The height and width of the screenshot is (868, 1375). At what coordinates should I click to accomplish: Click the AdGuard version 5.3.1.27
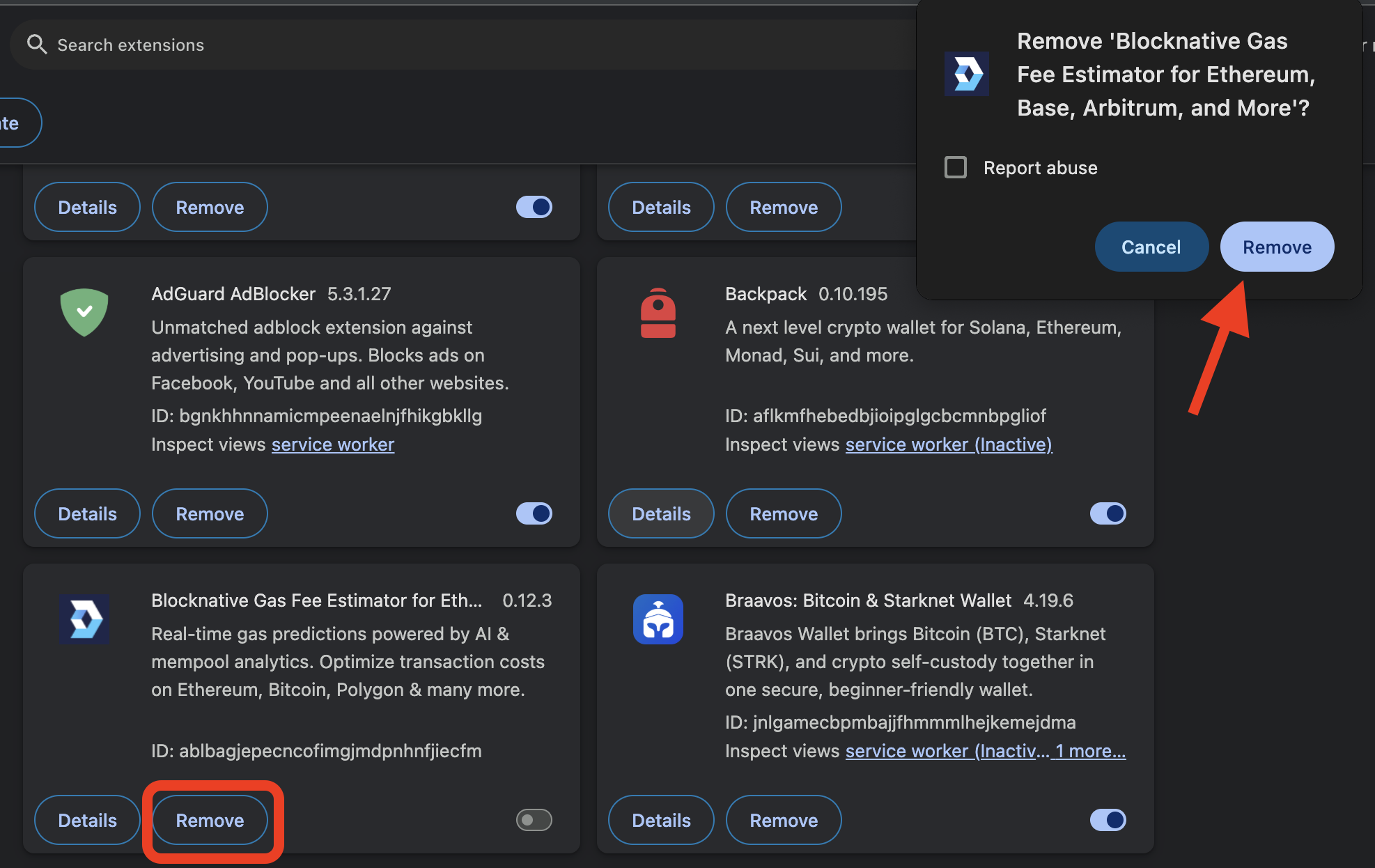[x=359, y=294]
